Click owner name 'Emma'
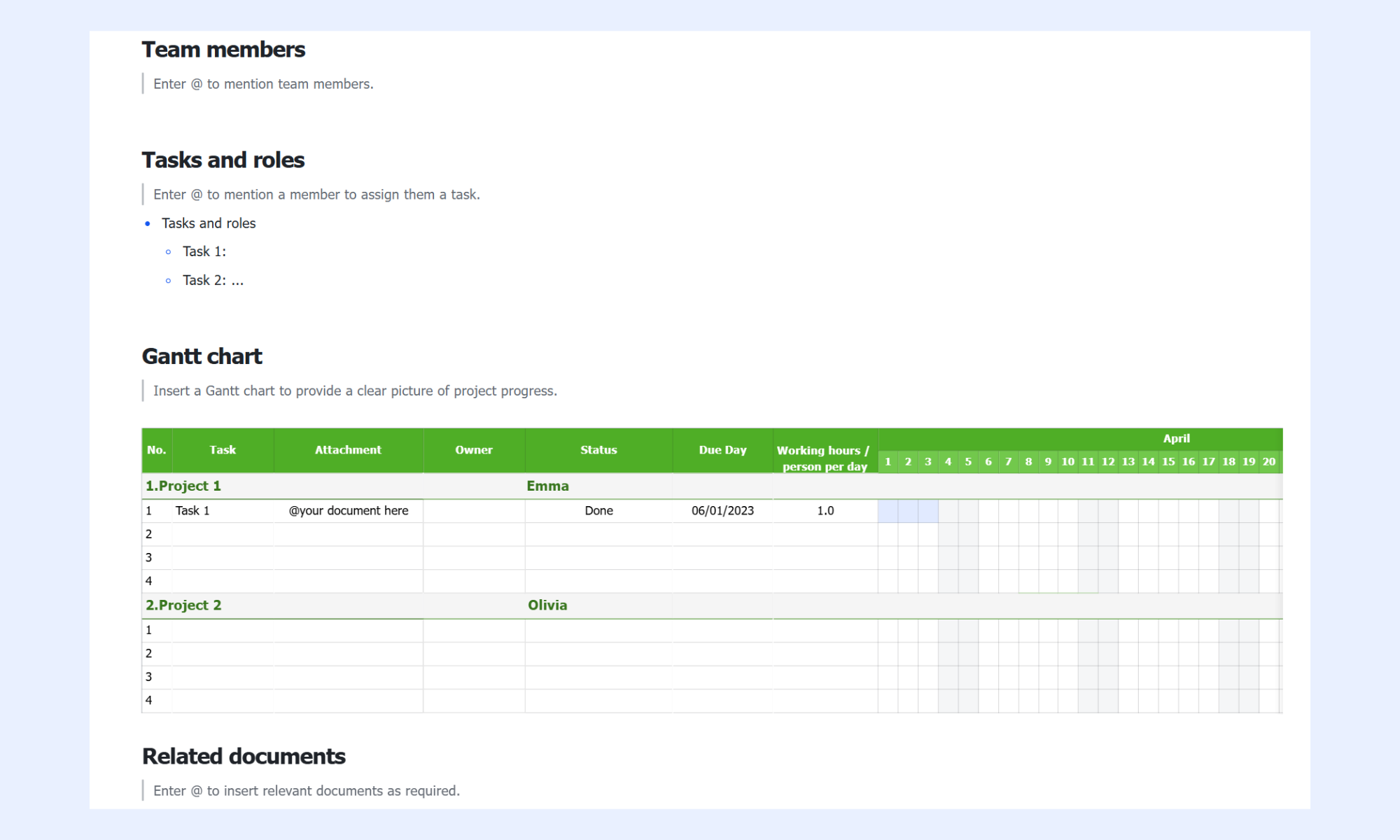 (547, 486)
